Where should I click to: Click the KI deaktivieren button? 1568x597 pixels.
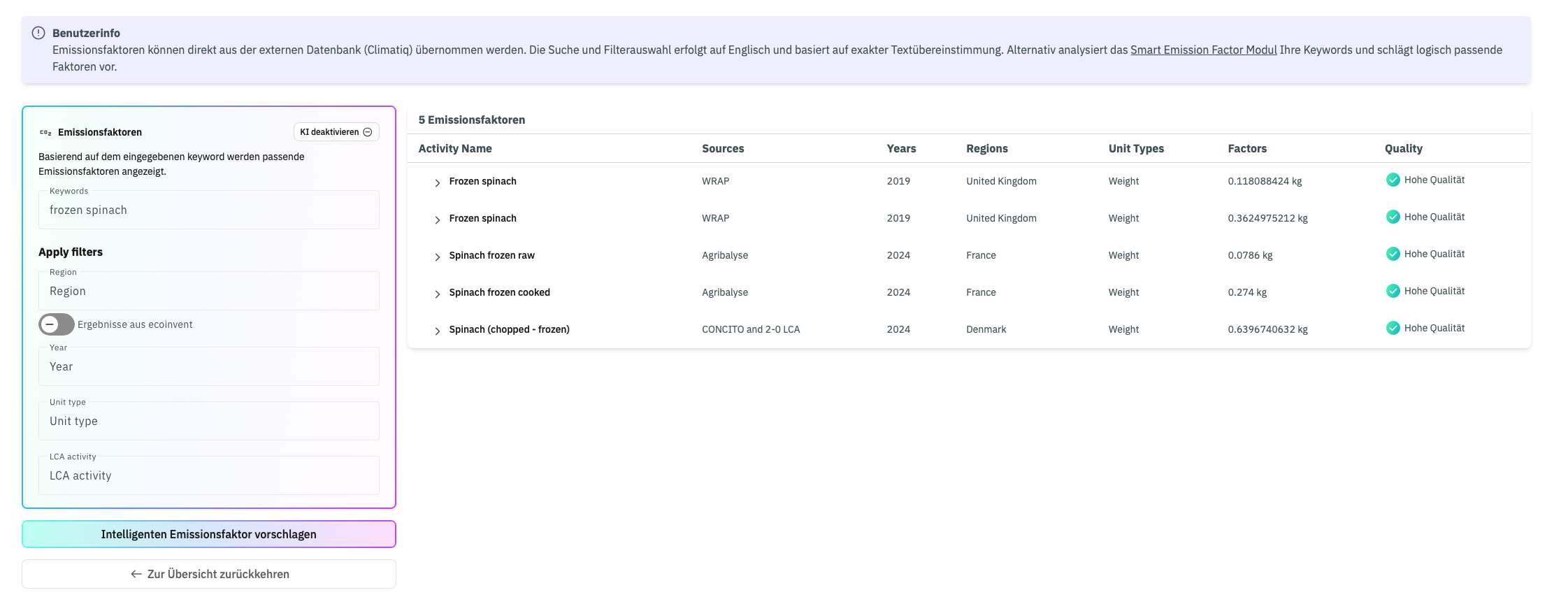(336, 132)
